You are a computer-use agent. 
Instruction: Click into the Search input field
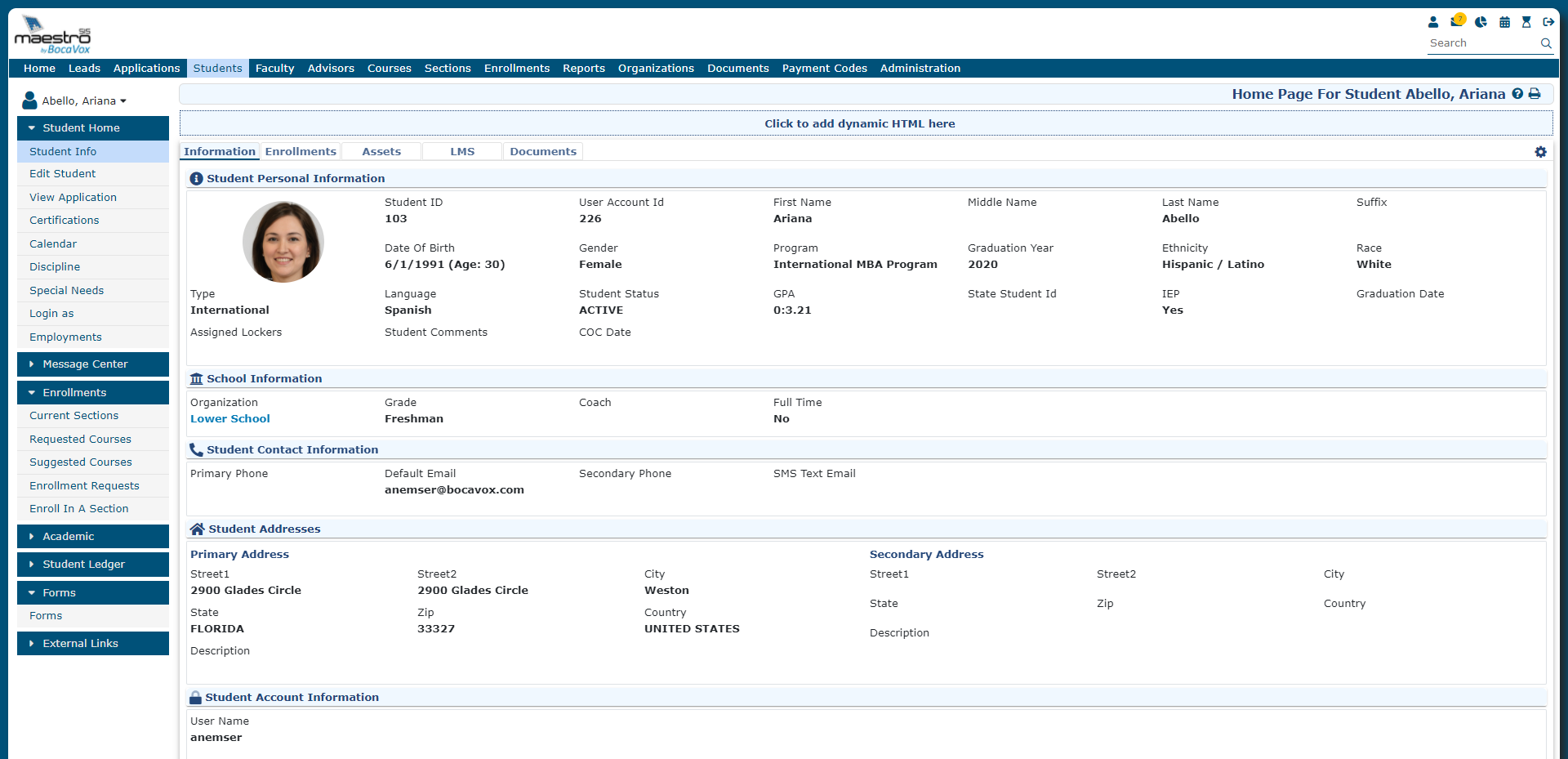[1481, 43]
